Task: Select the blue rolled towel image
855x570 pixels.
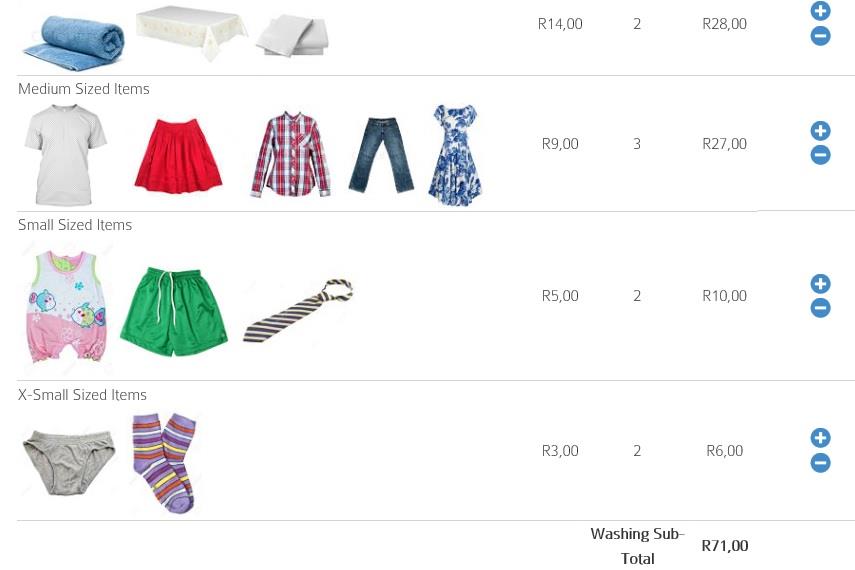Action: tap(74, 43)
